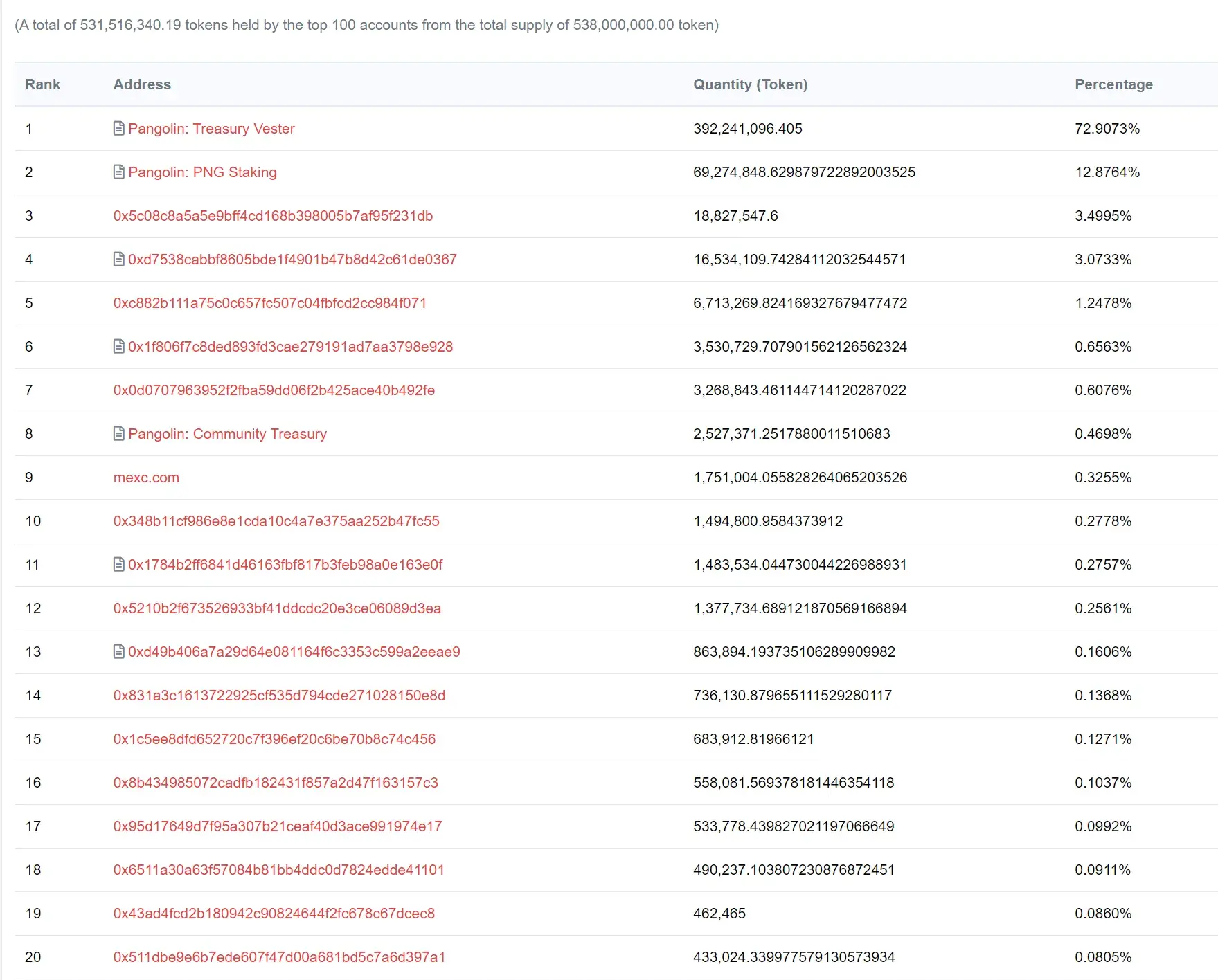This screenshot has width=1218, height=980.
Task: Select percentage 0.0805% value
Action: click(1103, 957)
